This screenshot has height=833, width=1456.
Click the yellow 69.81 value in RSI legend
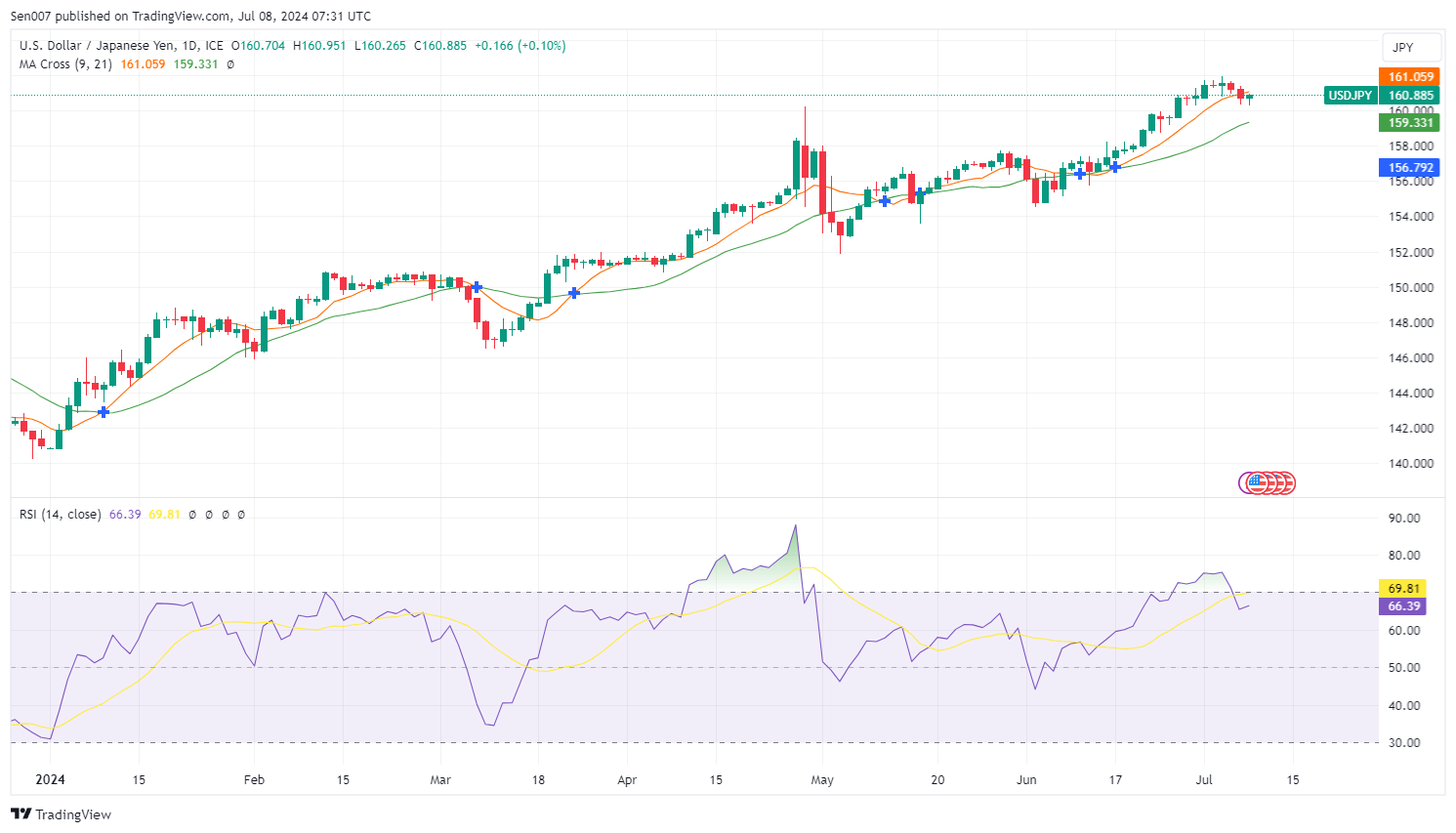[165, 515]
